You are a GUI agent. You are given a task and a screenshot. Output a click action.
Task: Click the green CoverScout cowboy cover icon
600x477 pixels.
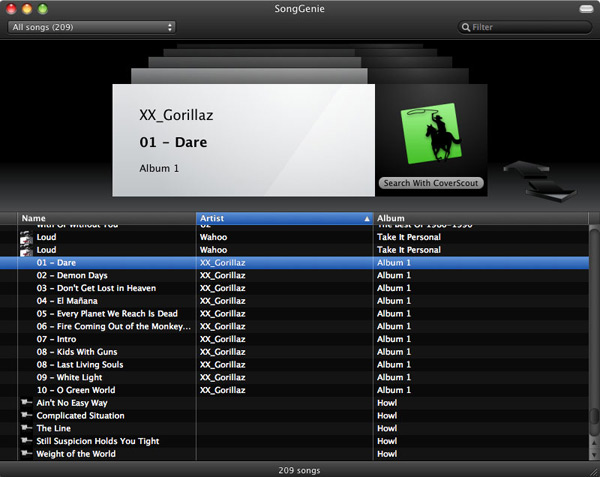click(x=430, y=133)
